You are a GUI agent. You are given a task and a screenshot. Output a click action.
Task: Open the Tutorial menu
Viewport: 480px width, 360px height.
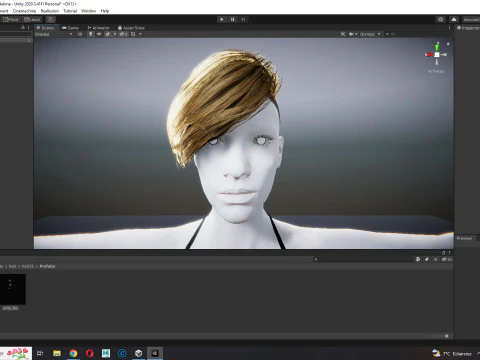click(x=70, y=11)
